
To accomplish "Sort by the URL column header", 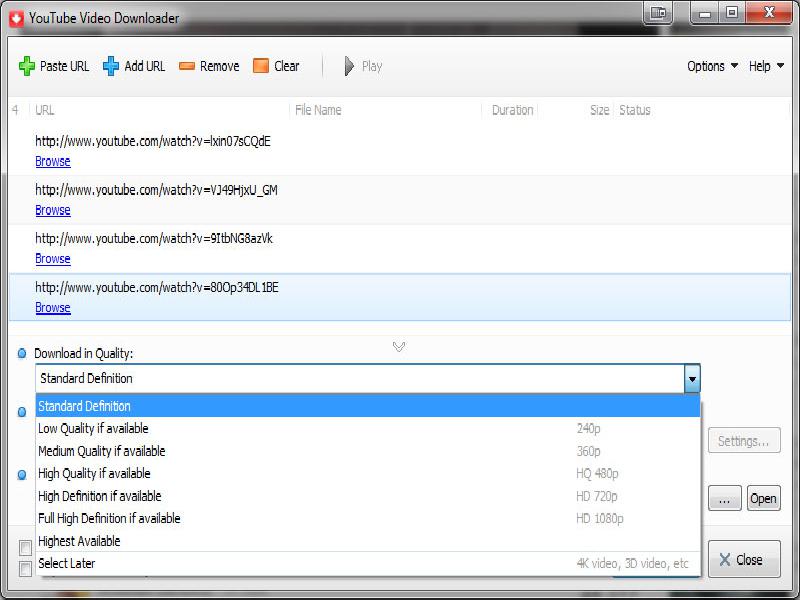I will click(159, 110).
